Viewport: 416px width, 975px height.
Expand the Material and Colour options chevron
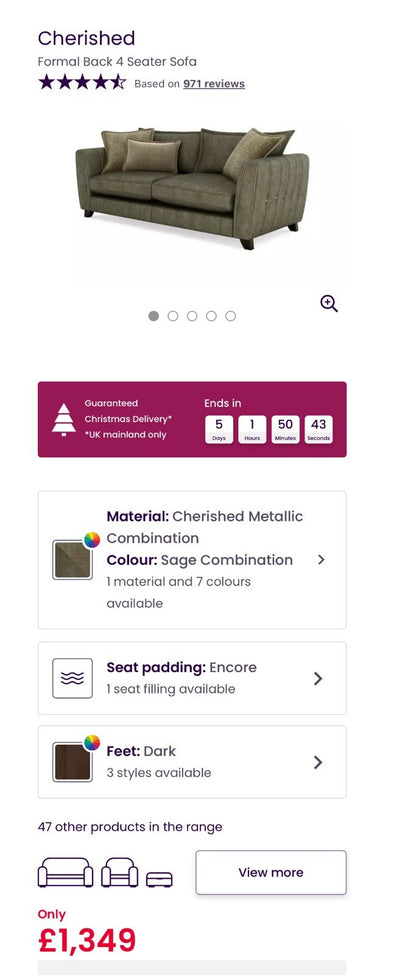click(321, 560)
